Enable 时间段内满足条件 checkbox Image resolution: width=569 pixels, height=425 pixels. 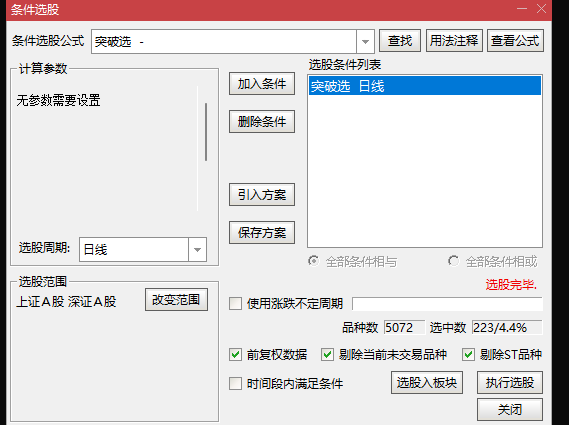tap(235, 383)
